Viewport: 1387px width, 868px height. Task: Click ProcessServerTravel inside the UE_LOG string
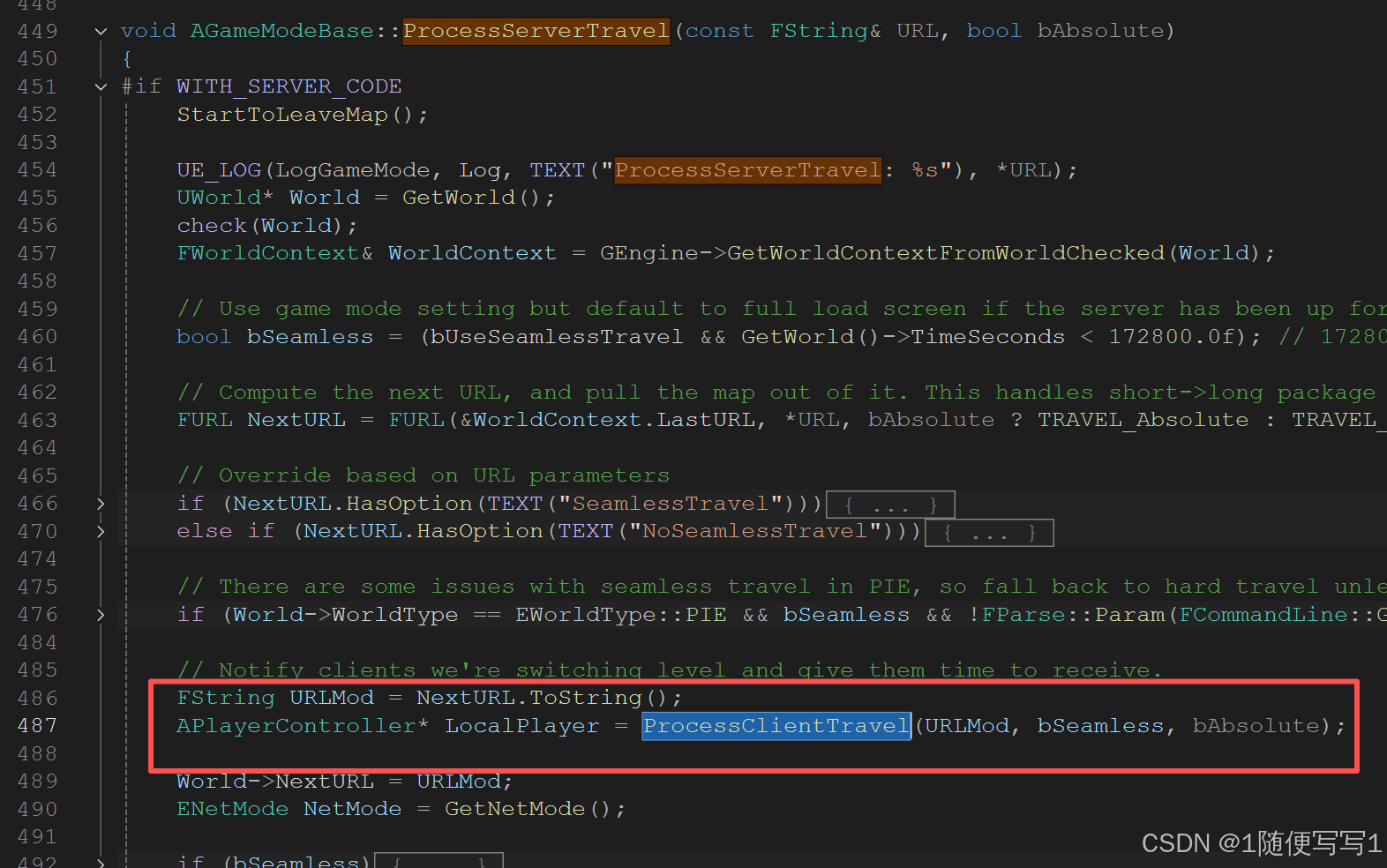pyautogui.click(x=747, y=170)
